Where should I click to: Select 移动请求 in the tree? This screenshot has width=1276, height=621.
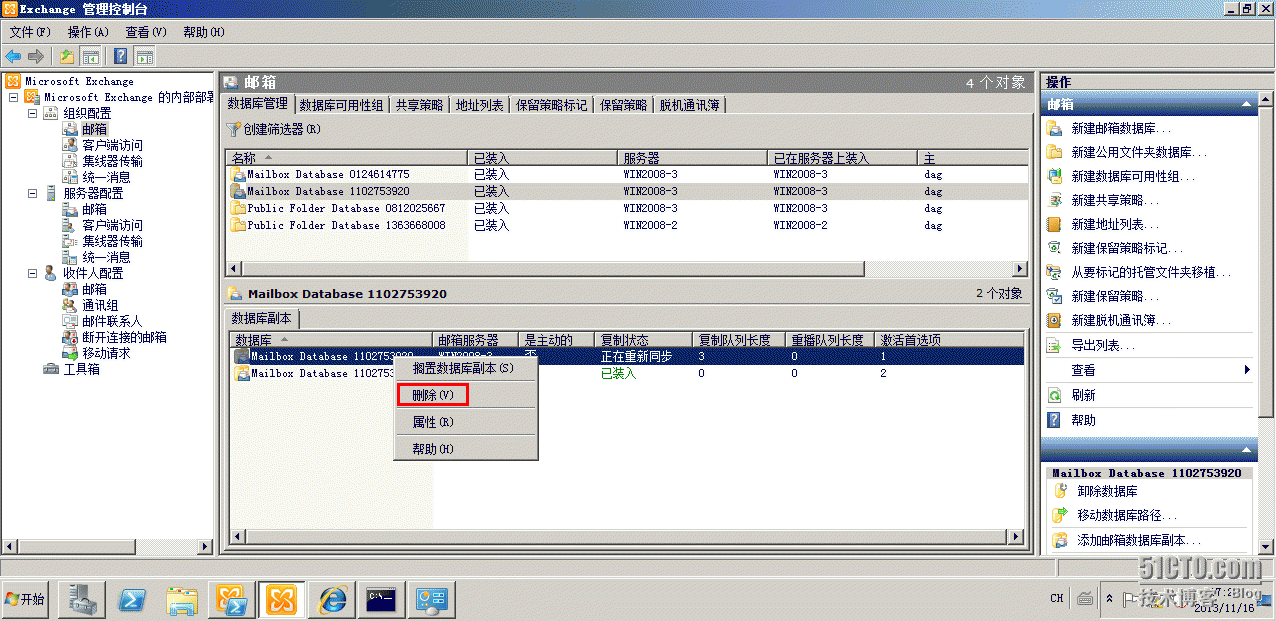tap(106, 353)
